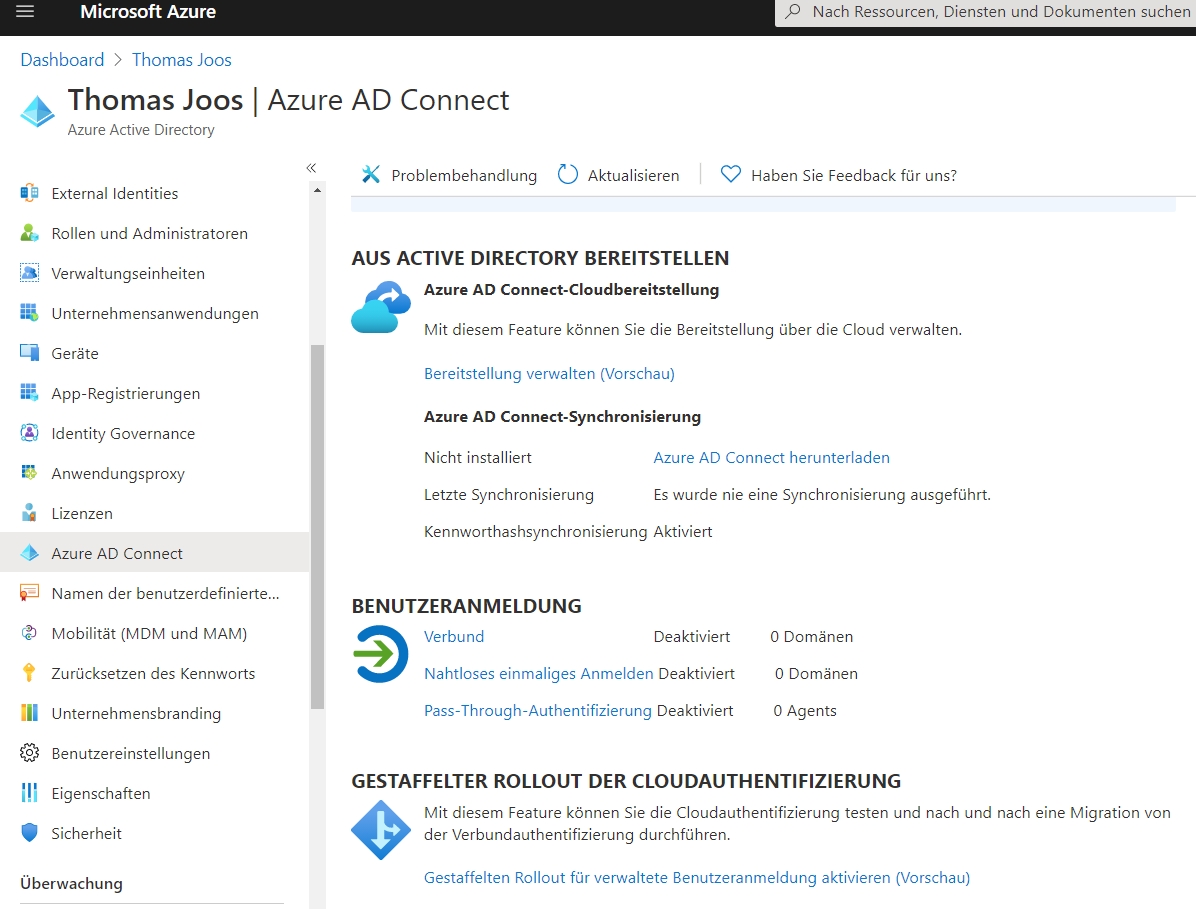This screenshot has height=909, width=1196.
Task: Open Mobilität (MDM und MAM)
Action: 150,633
